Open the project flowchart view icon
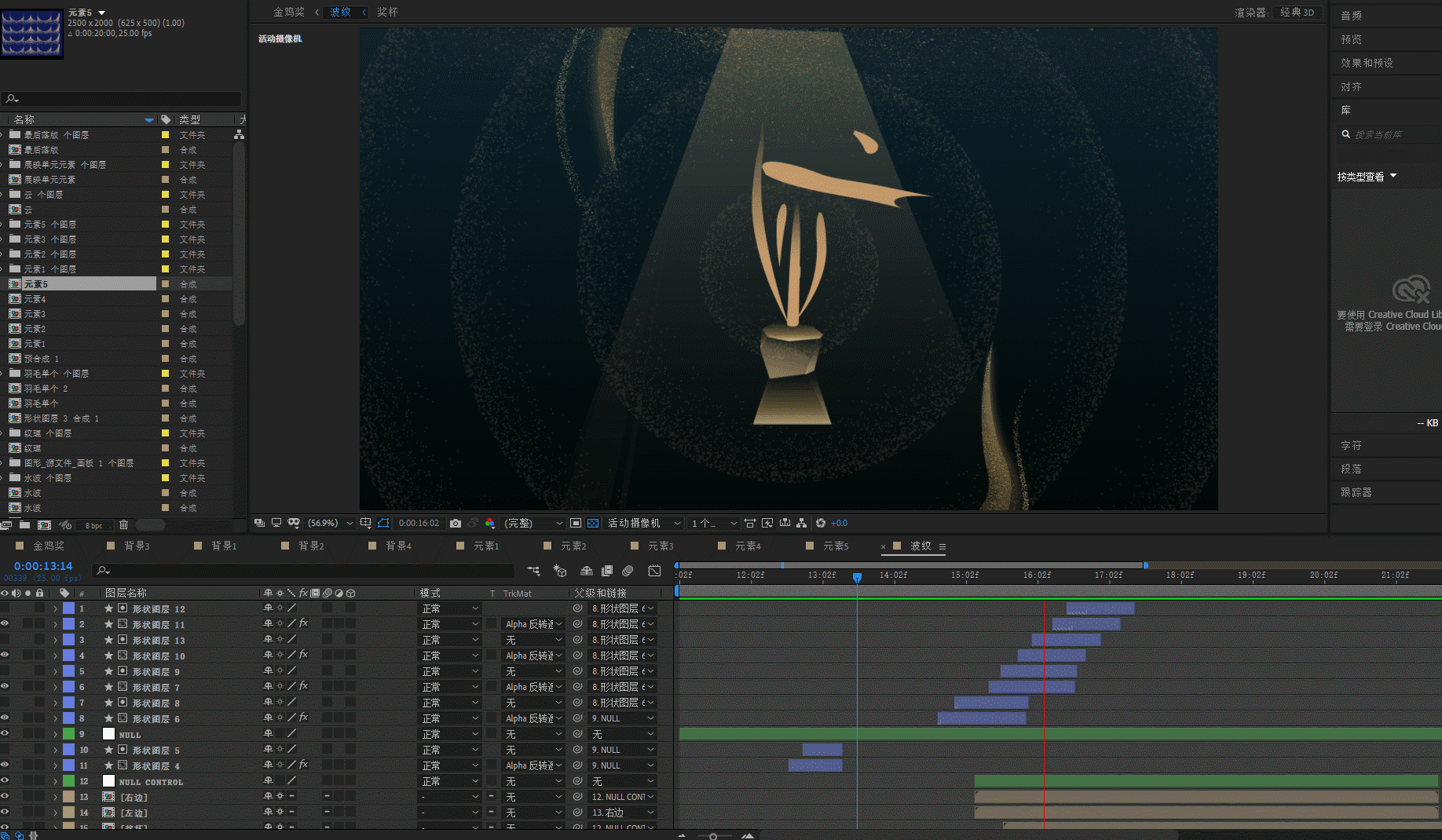The height and width of the screenshot is (840, 1442). tap(239, 135)
